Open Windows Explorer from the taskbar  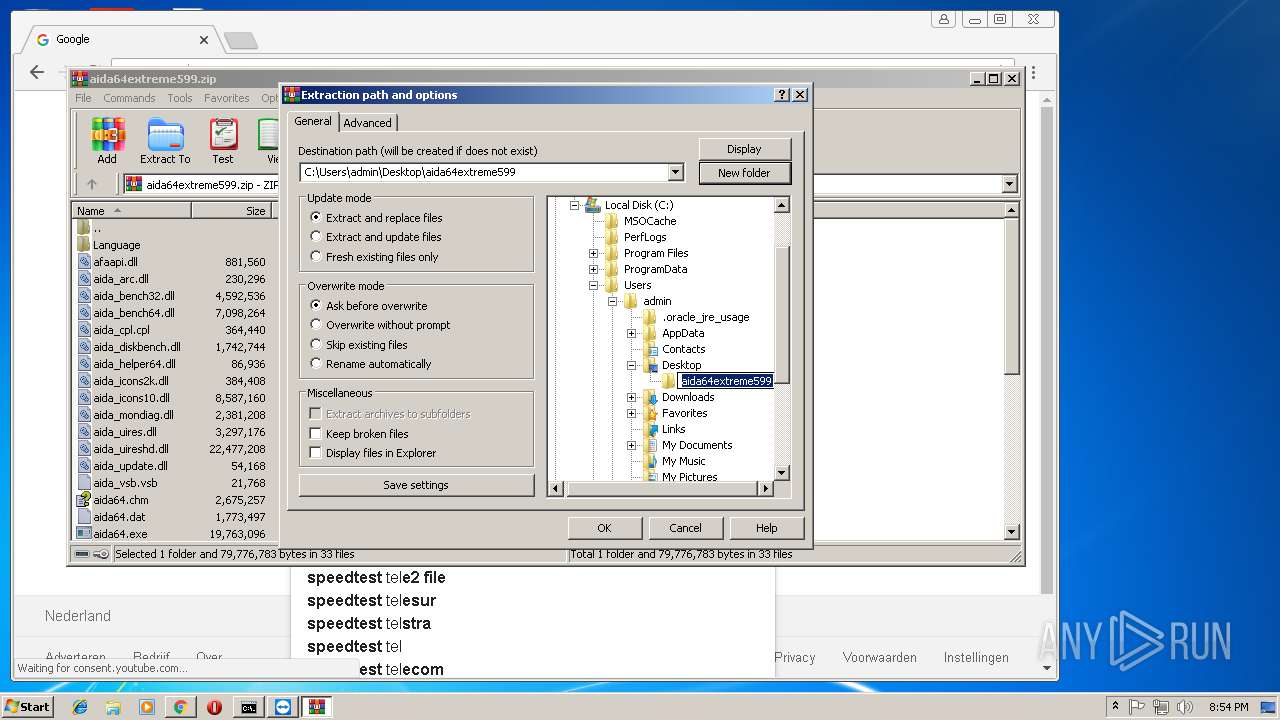click(x=113, y=707)
